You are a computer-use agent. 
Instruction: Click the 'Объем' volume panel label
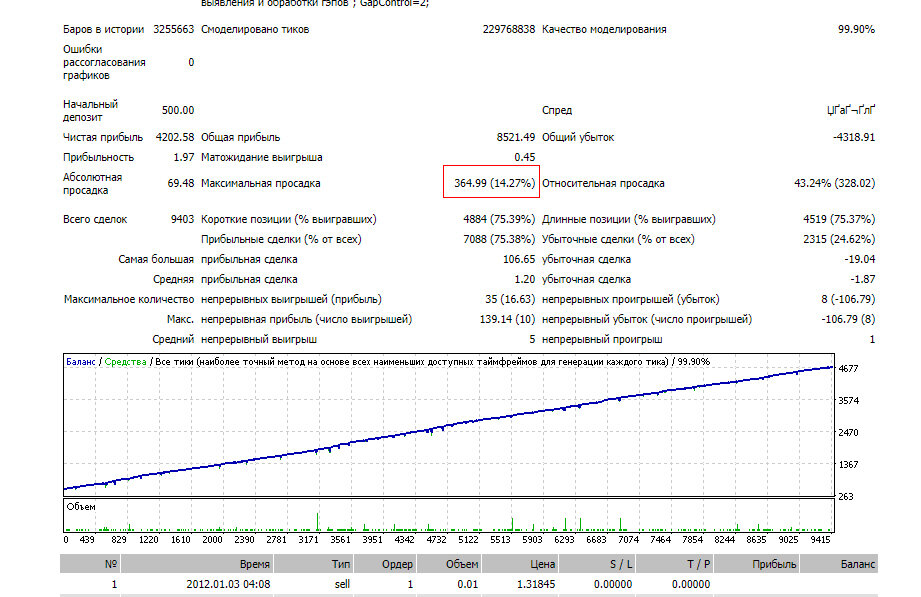pyautogui.click(x=81, y=507)
